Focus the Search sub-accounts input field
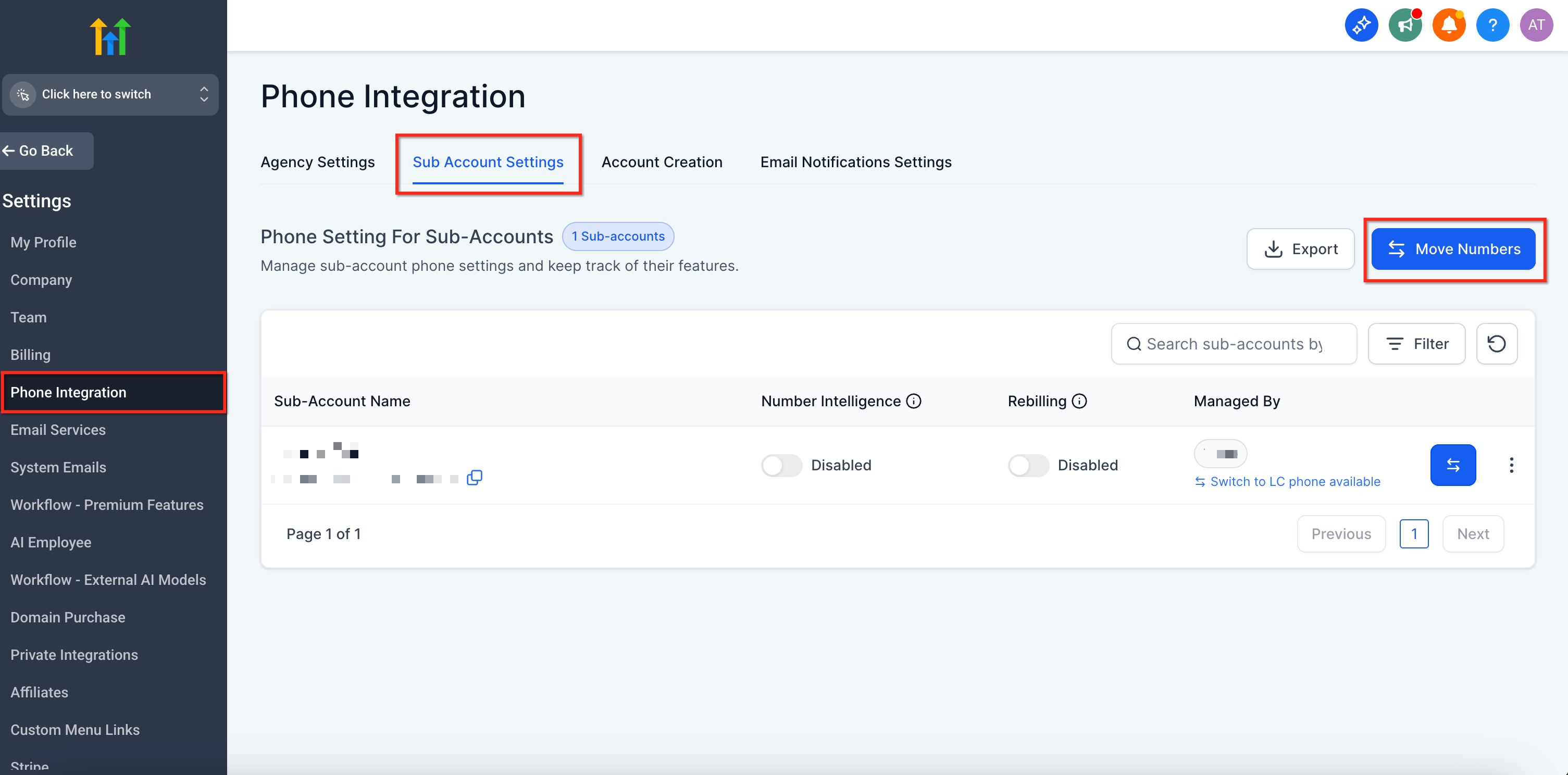The image size is (1568, 775). click(1234, 344)
